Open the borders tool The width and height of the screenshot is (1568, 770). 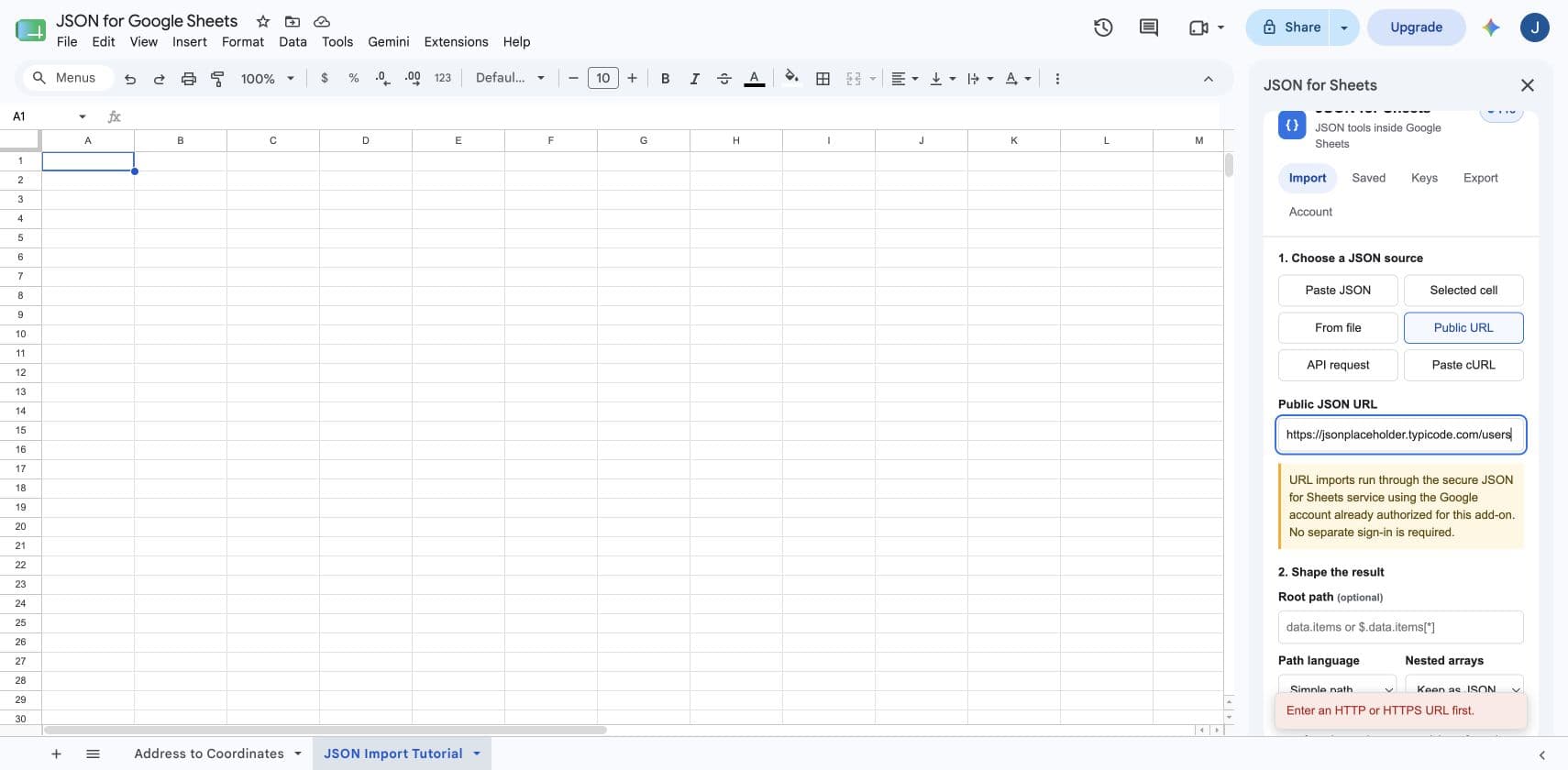(x=823, y=78)
